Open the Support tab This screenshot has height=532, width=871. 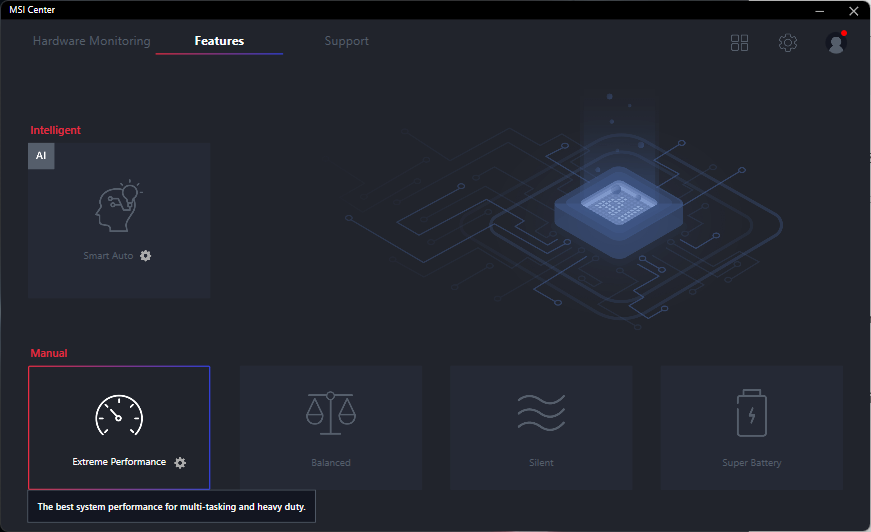(347, 41)
